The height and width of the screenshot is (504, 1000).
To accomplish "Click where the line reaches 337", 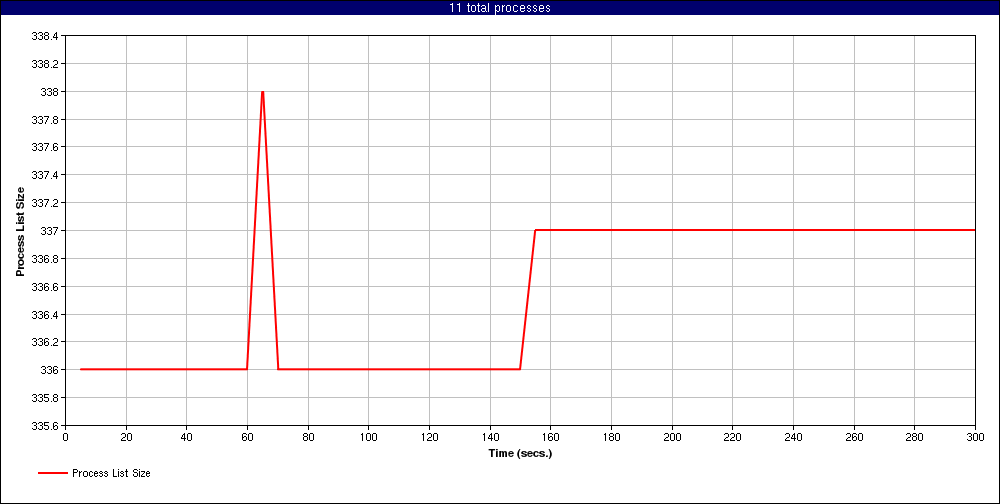I will pyautogui.click(x=536, y=230).
